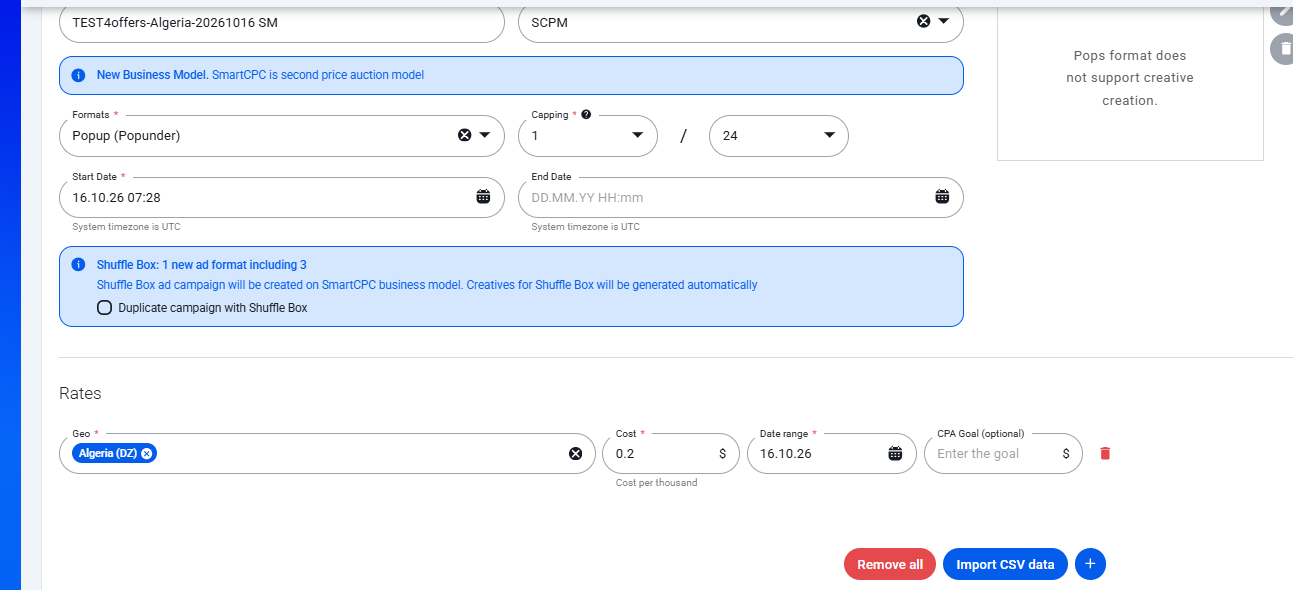Click the Date range field 16.10.26

[832, 454]
